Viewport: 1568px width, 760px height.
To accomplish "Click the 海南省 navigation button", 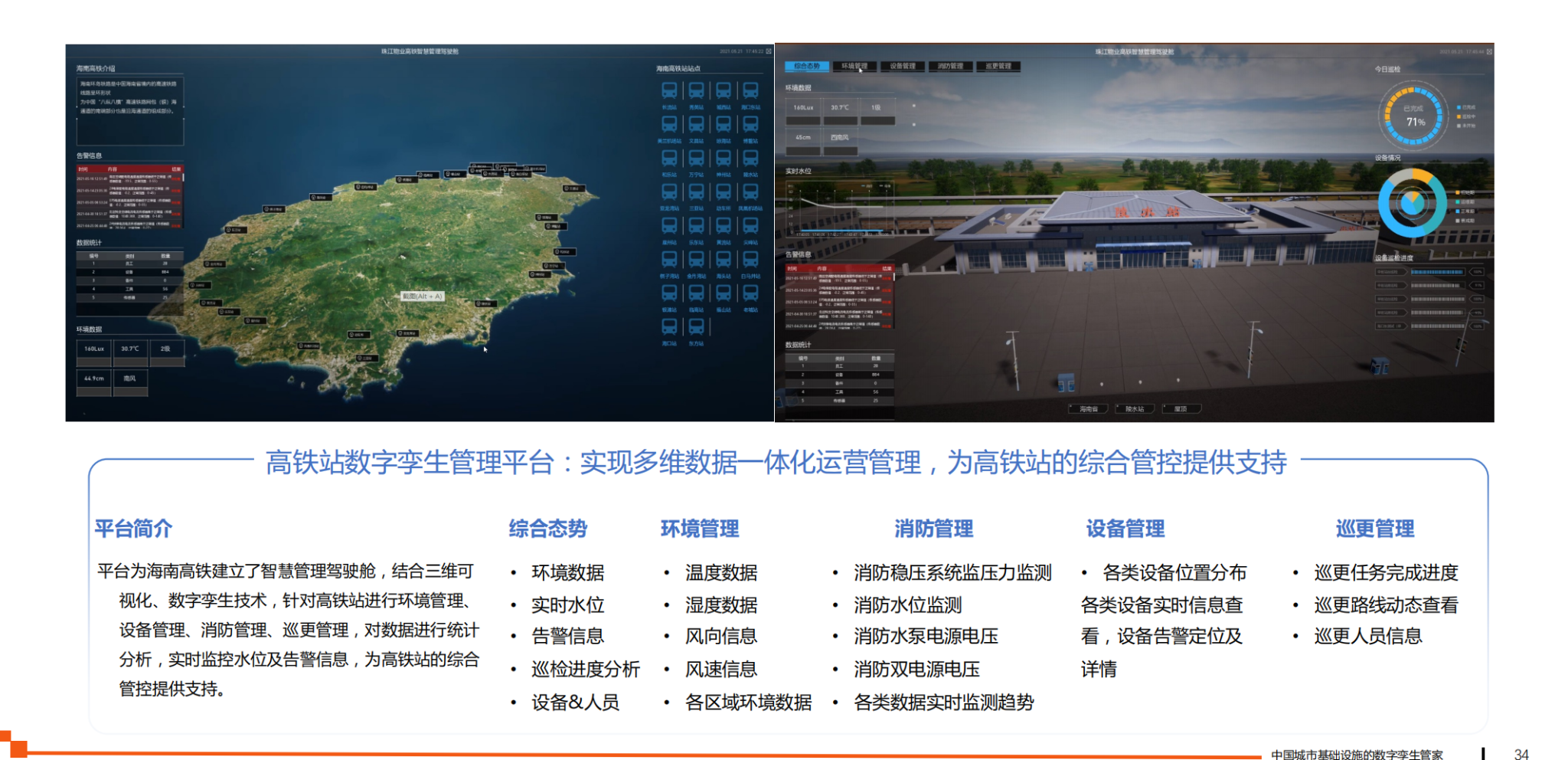I will tap(1088, 409).
